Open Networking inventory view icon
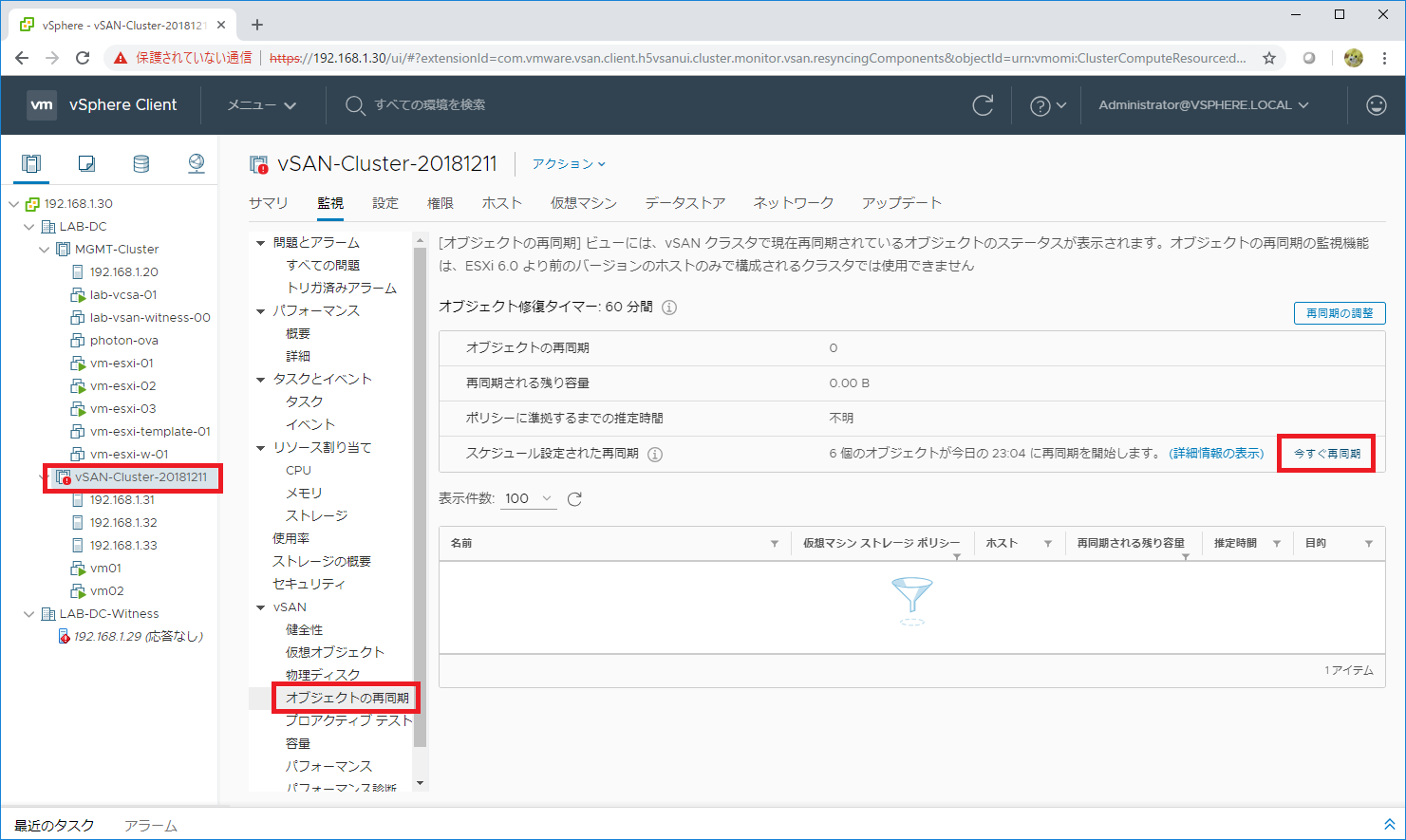Screen dimensions: 1406x840 click(x=197, y=164)
